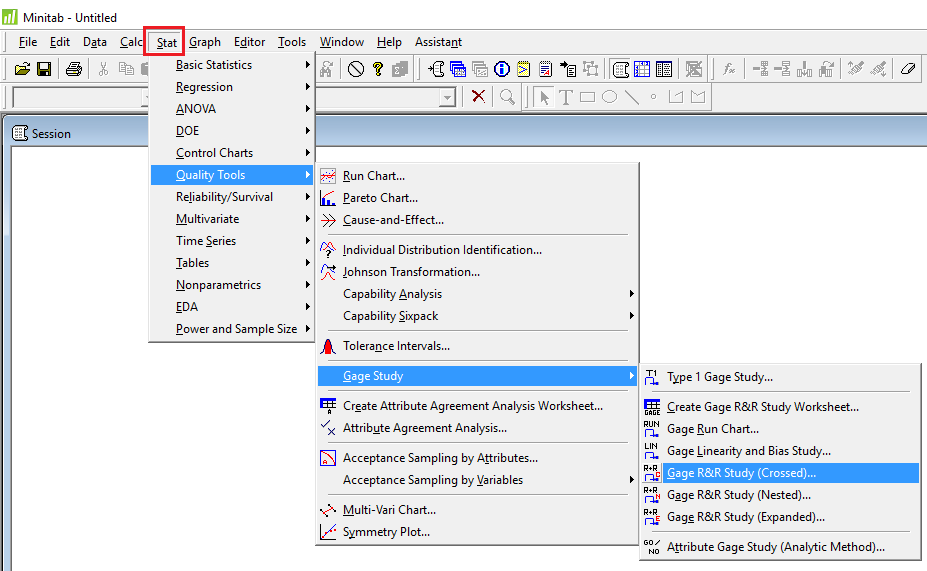927x571 pixels.
Task: Click the yellow Help question mark icon
Action: pyautogui.click(x=378, y=69)
